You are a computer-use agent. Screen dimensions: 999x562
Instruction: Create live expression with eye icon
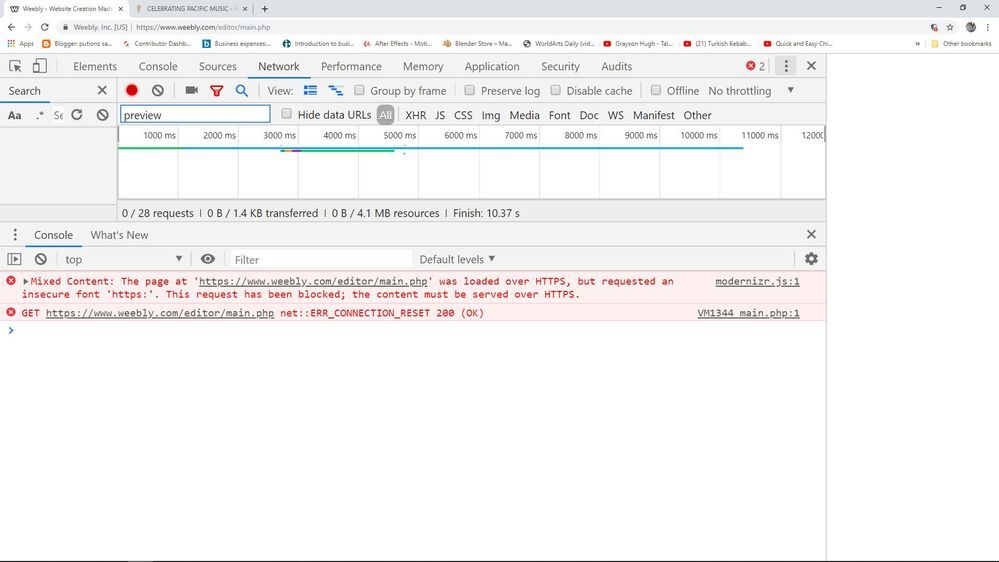pyautogui.click(x=208, y=259)
